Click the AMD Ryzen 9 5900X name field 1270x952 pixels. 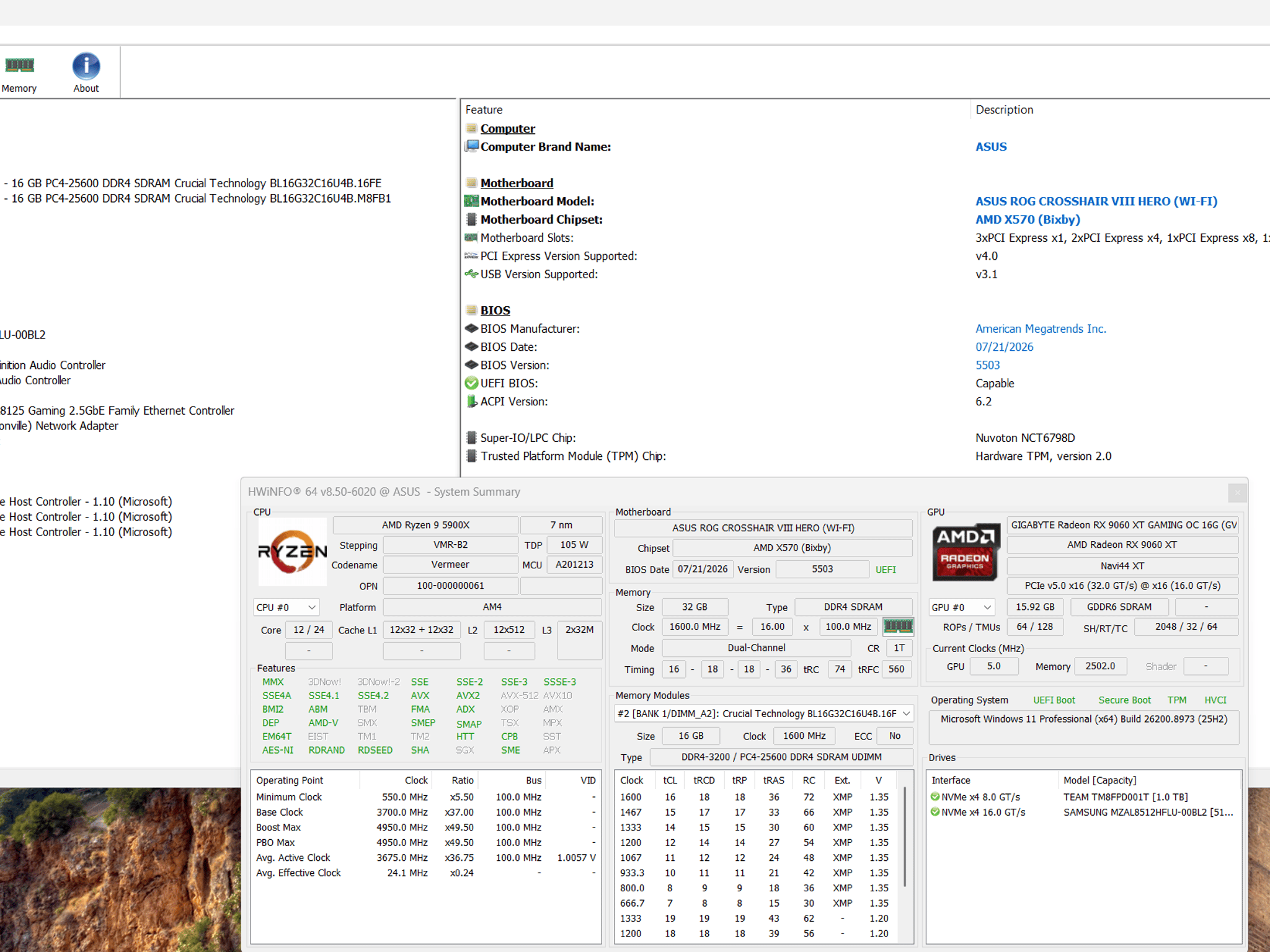425,525
